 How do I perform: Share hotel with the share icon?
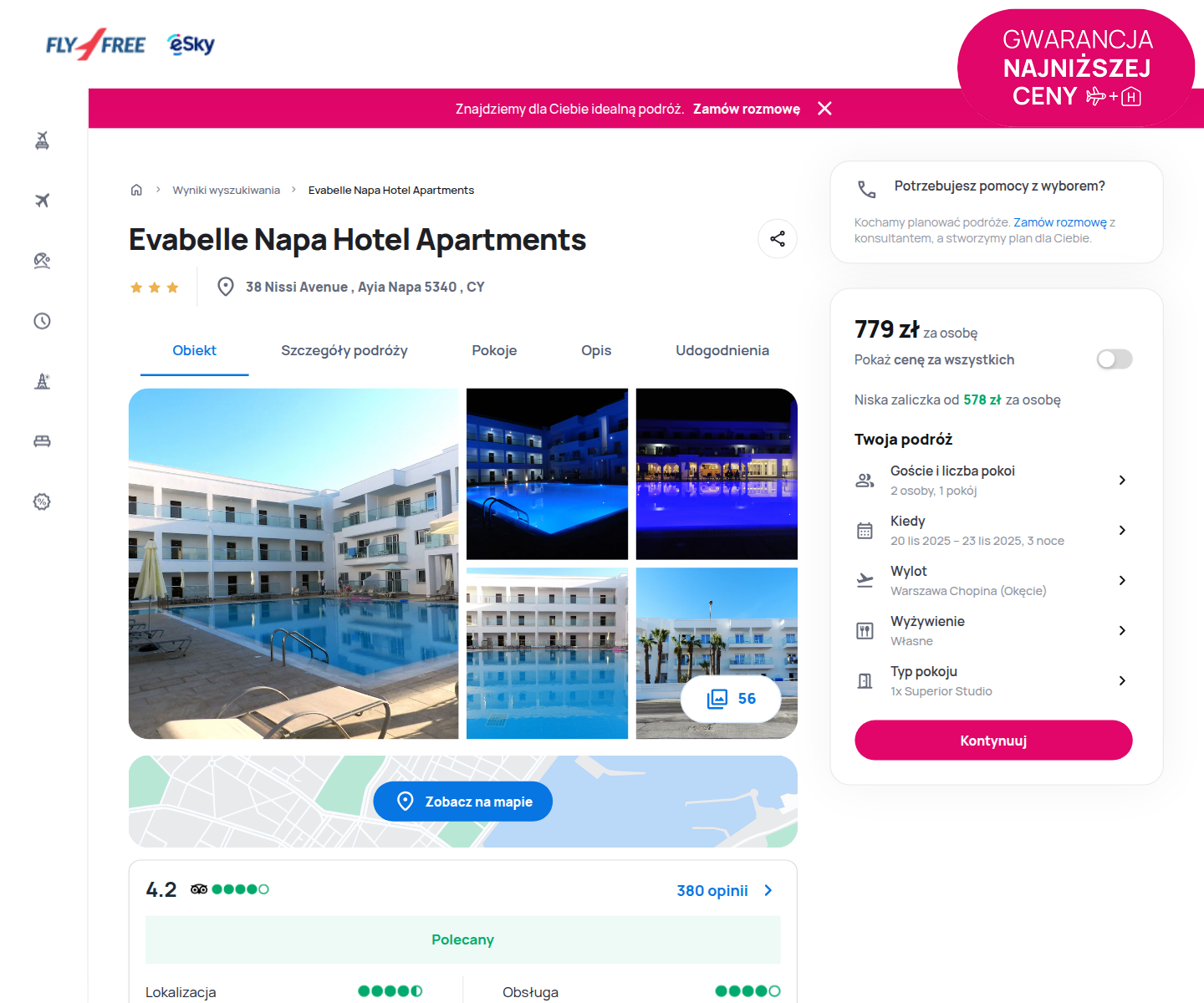pos(778,239)
